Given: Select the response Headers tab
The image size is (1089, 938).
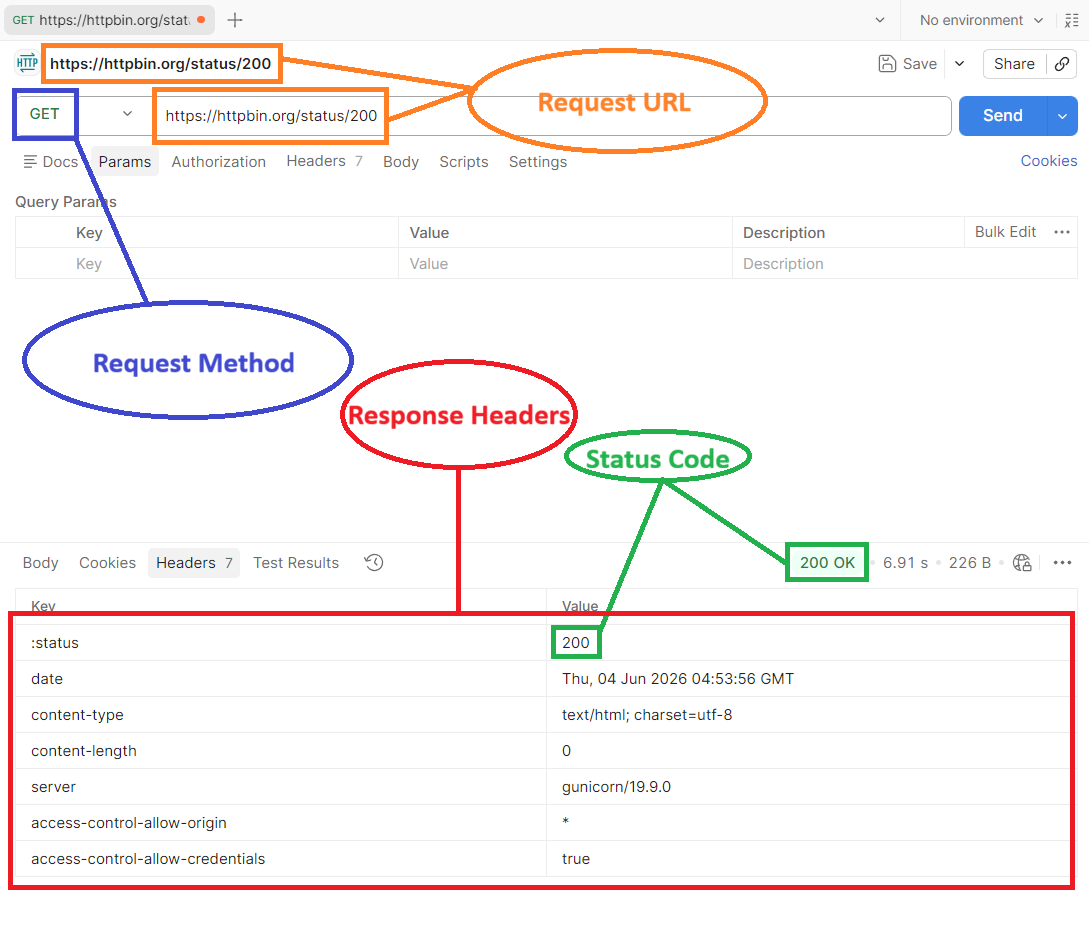Looking at the screenshot, I should (194, 562).
